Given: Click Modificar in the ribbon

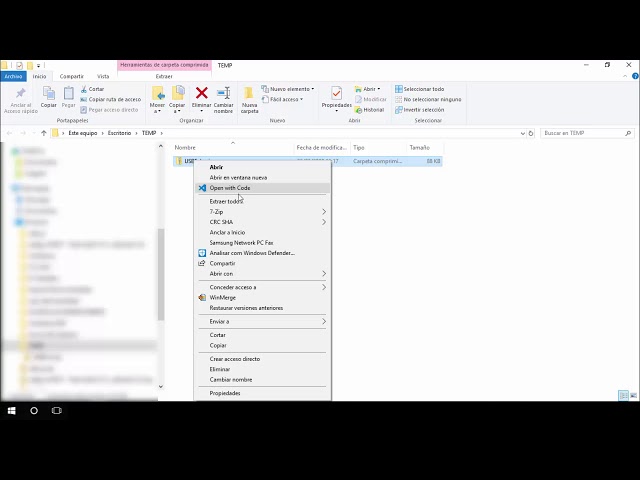Looking at the screenshot, I should tap(370, 99).
